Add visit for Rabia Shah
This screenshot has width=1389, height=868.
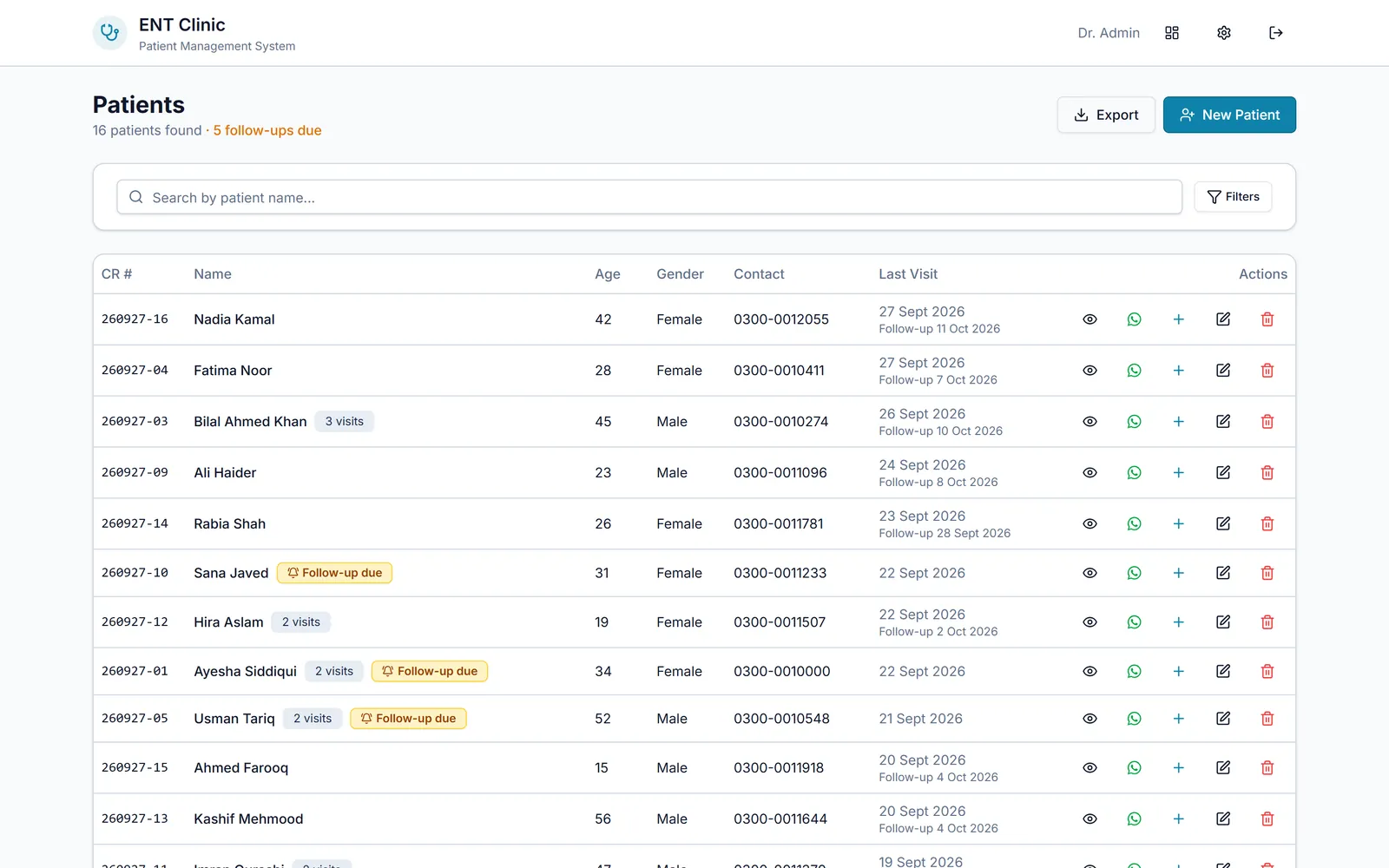1179,524
